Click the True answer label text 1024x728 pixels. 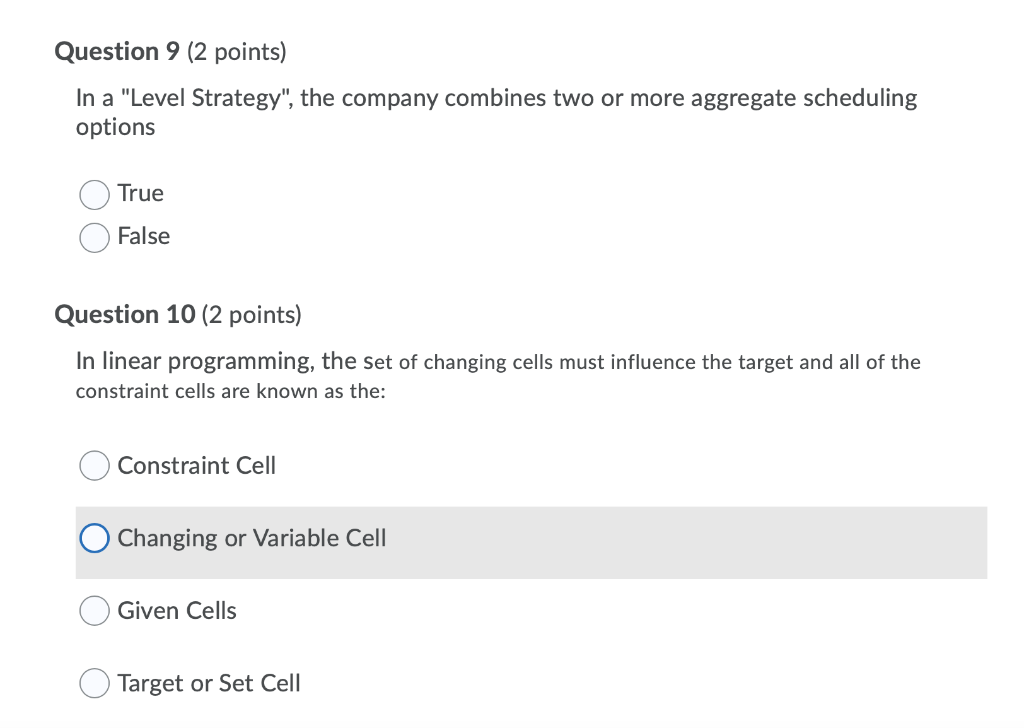(x=140, y=194)
